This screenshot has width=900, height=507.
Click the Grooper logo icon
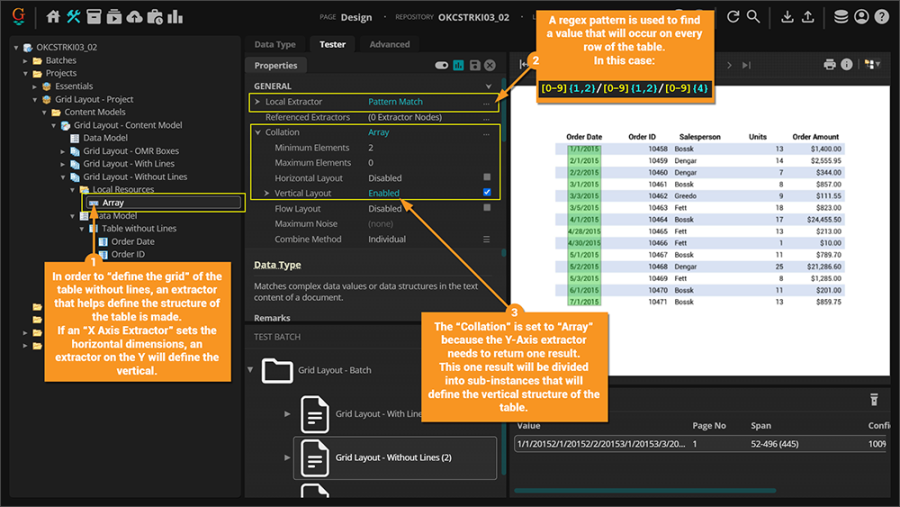(18, 16)
